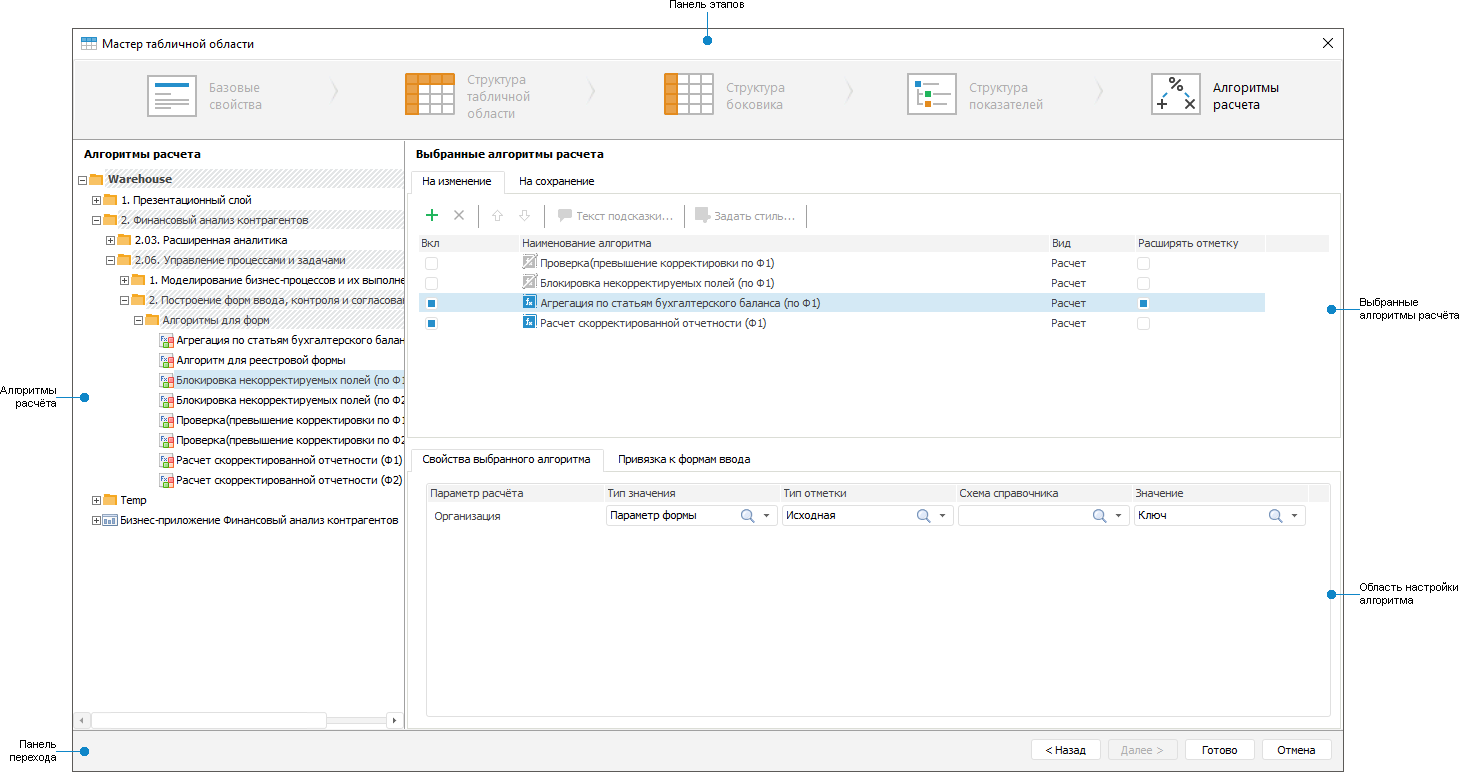The image size is (1459, 772).
Task: Open the Привязка к формам ввода tab
Action: (684, 459)
